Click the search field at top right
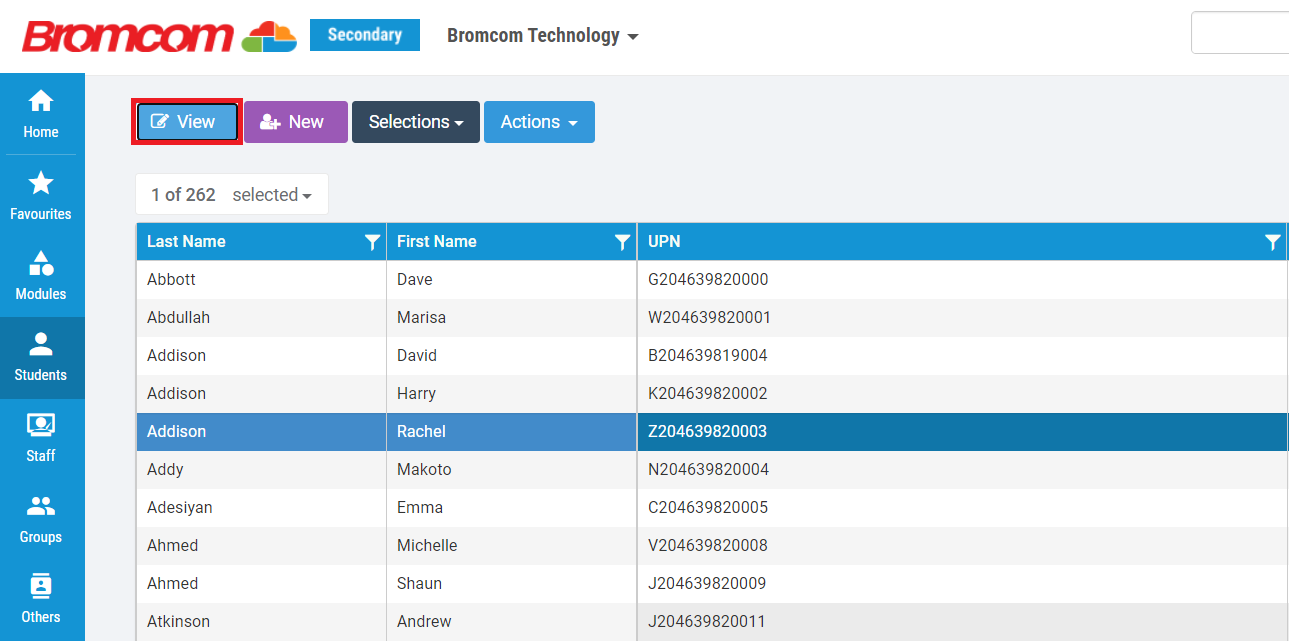The height and width of the screenshot is (641, 1289). 1240,33
